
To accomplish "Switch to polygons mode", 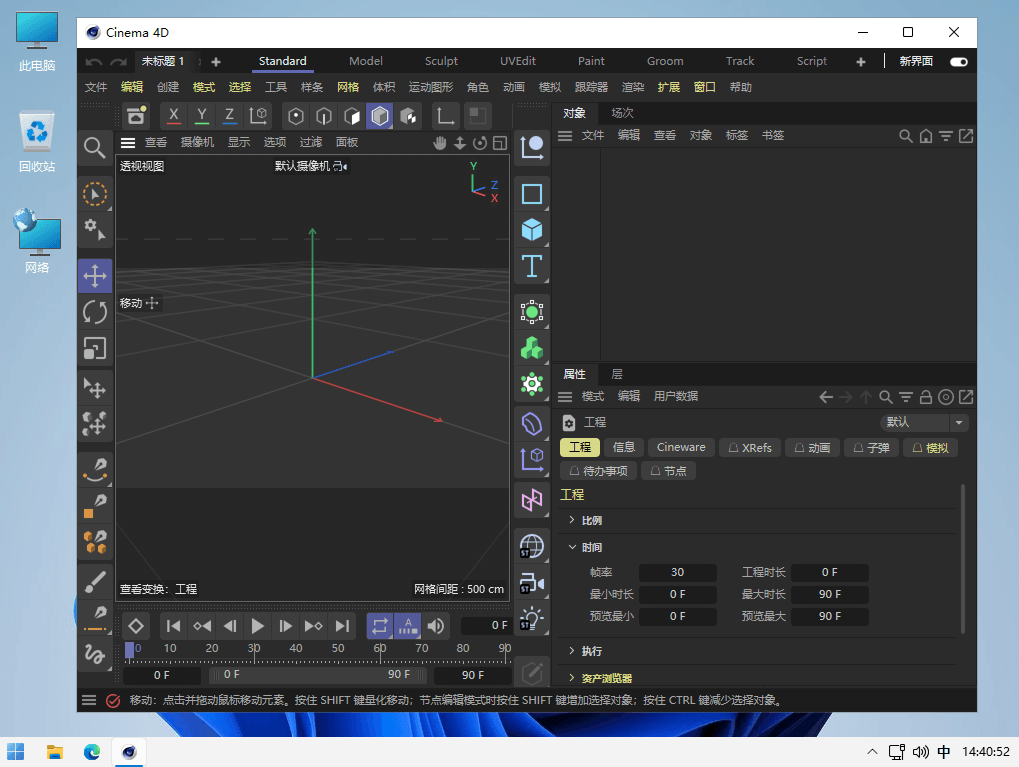I will pos(352,116).
